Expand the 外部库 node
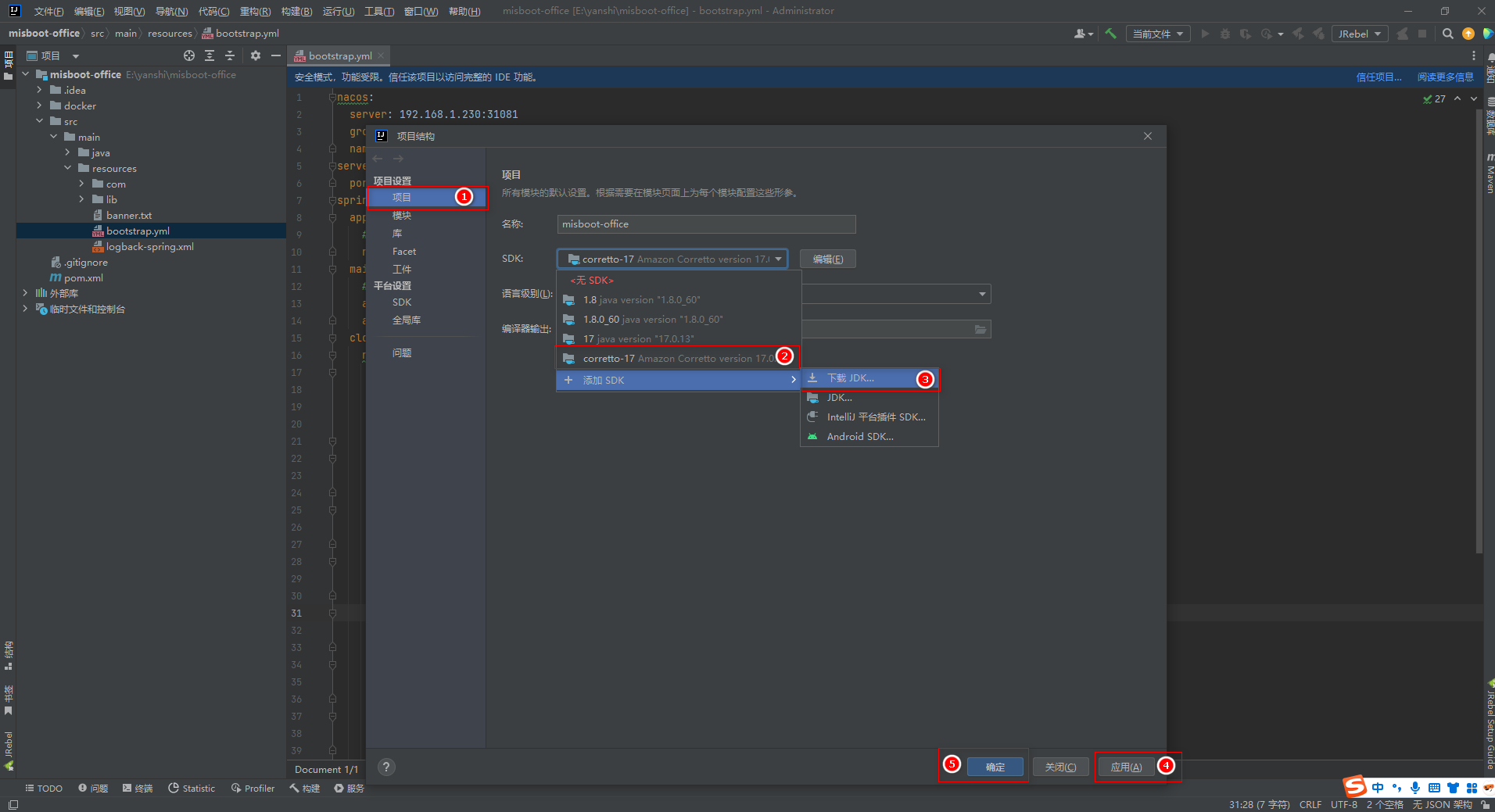 point(26,293)
